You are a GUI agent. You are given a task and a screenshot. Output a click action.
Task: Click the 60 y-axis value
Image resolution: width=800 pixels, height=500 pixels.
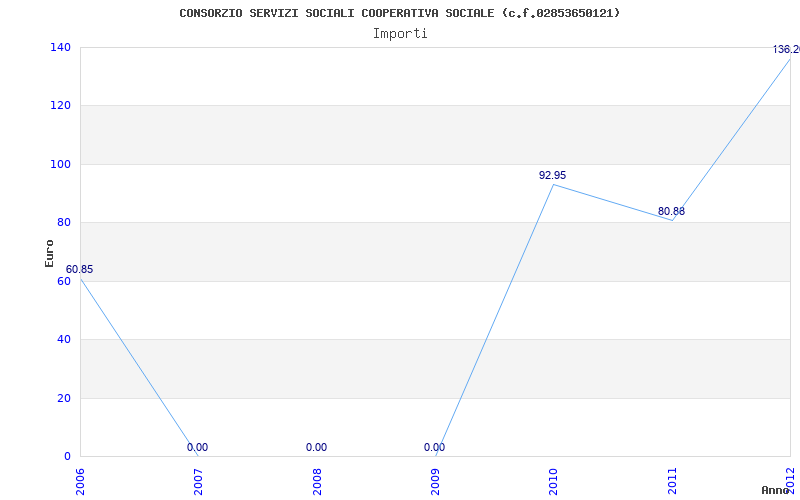(x=64, y=281)
